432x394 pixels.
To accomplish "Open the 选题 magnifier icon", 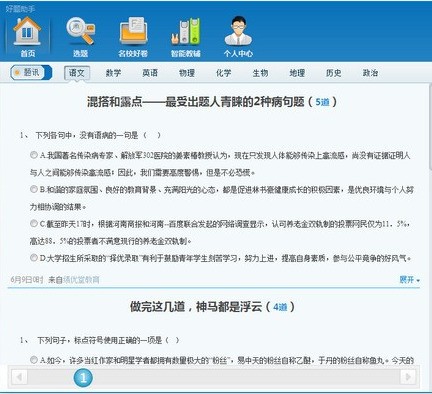I will tap(80, 37).
